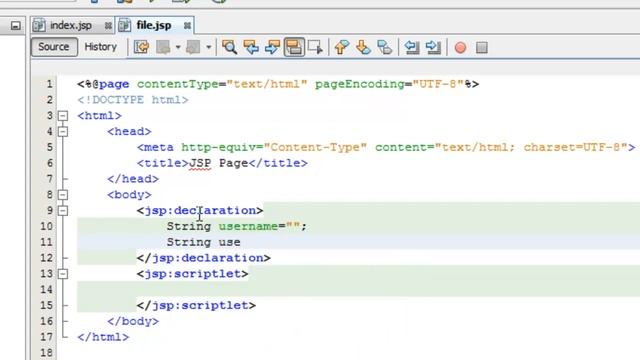Click the "UTF-8" string on line 1
This screenshot has width=640, height=360.
point(438,84)
